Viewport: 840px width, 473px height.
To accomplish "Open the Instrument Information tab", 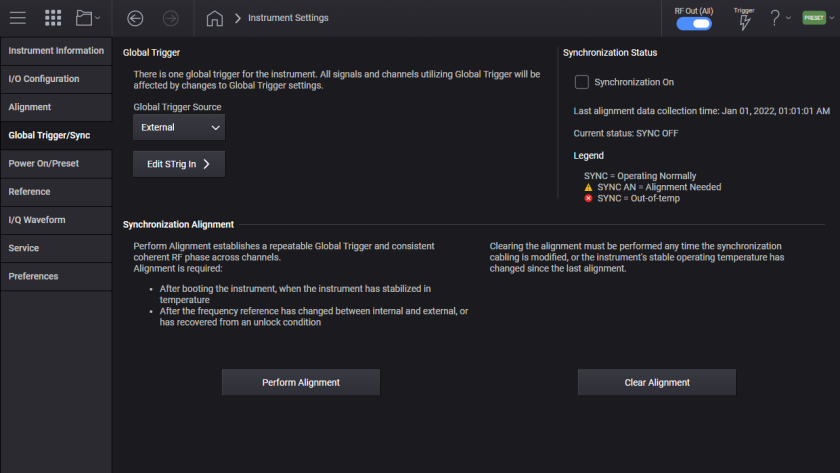I will [x=55, y=51].
